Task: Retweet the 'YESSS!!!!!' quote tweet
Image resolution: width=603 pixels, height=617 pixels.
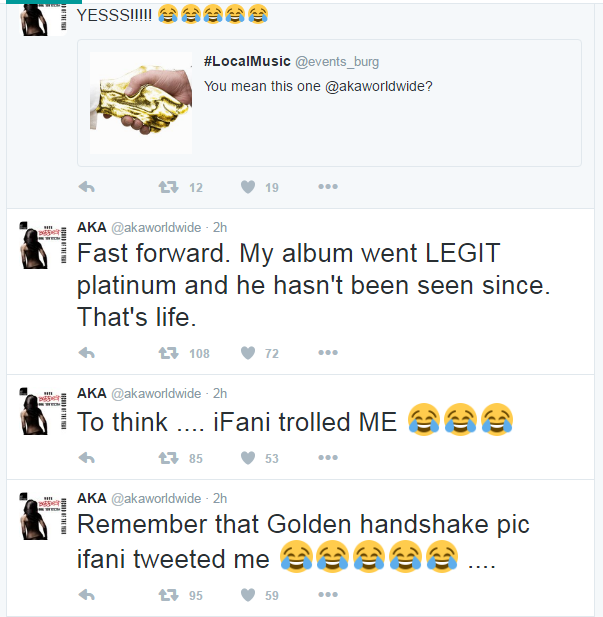Action: (x=169, y=187)
